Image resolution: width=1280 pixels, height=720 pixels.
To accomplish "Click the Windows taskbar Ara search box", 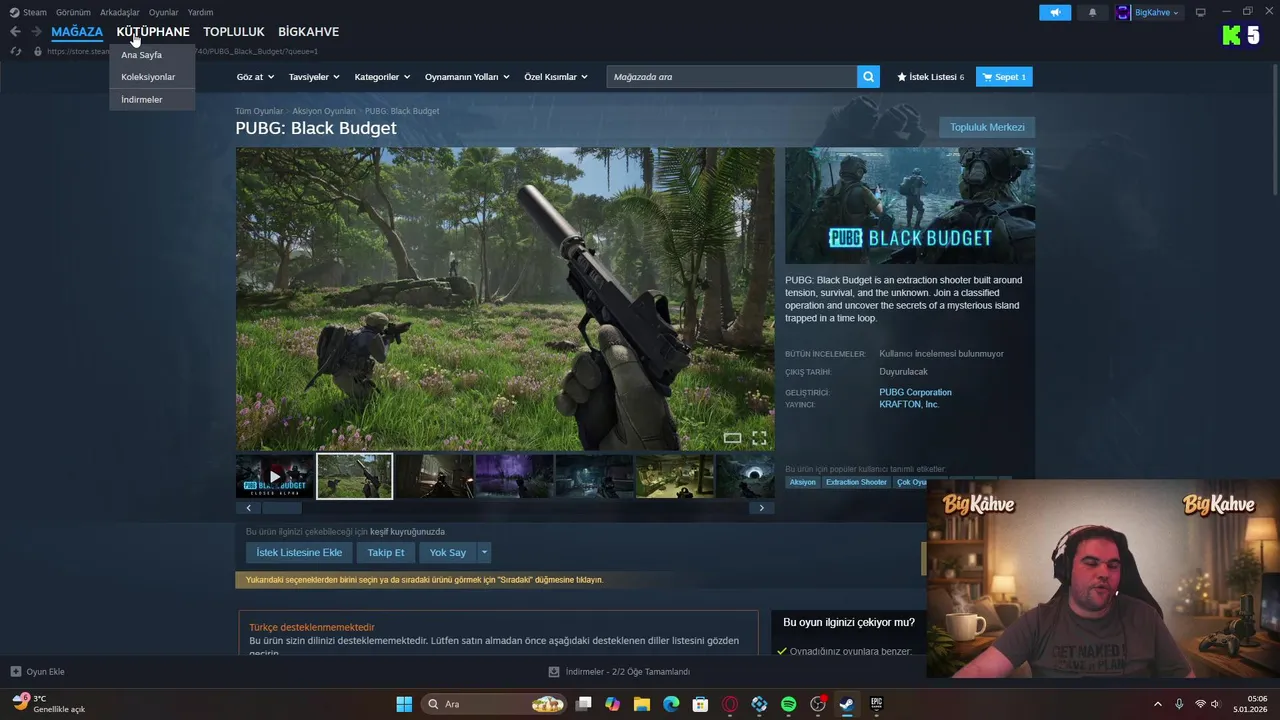I will [495, 704].
